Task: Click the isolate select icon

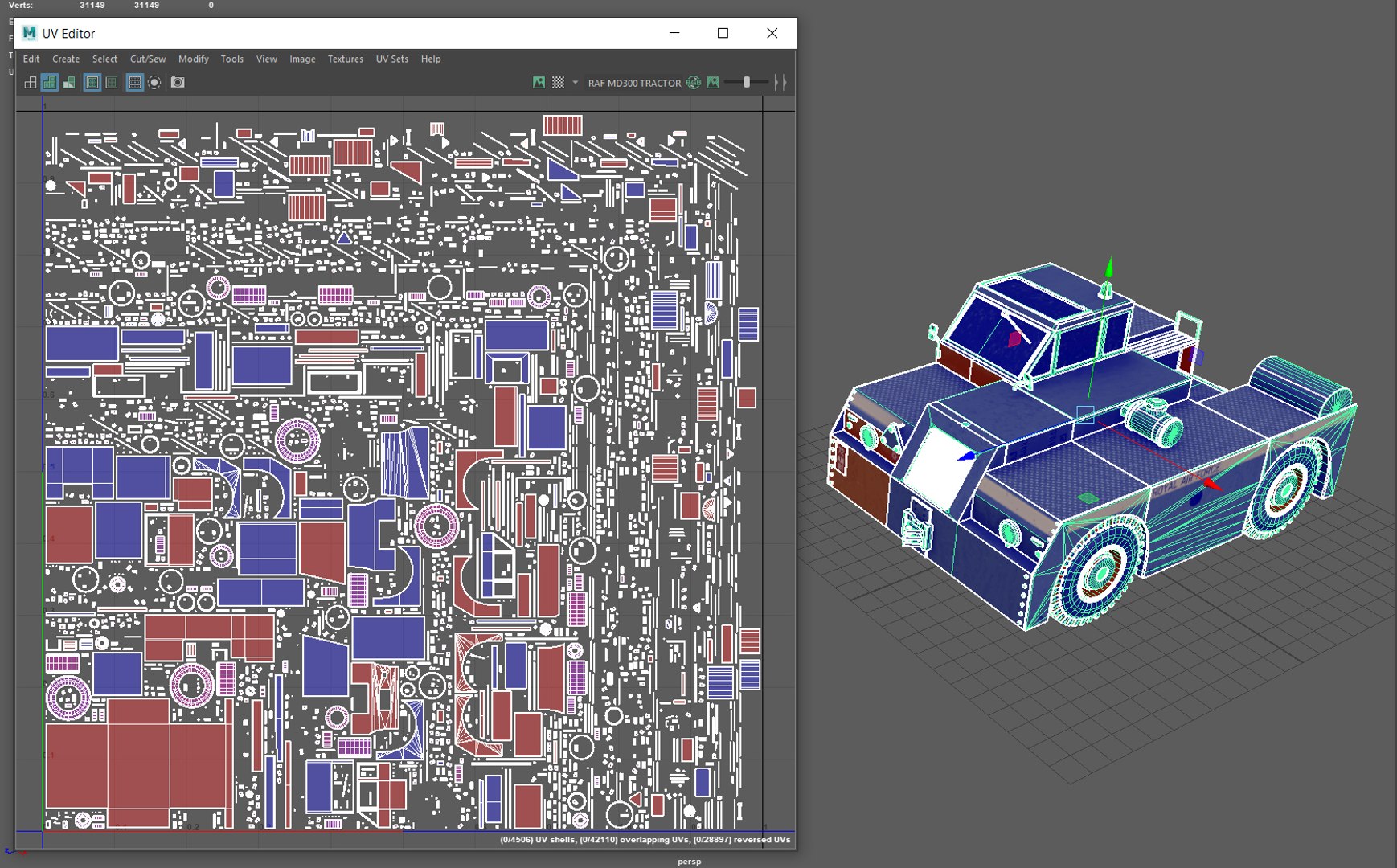Action: click(154, 83)
